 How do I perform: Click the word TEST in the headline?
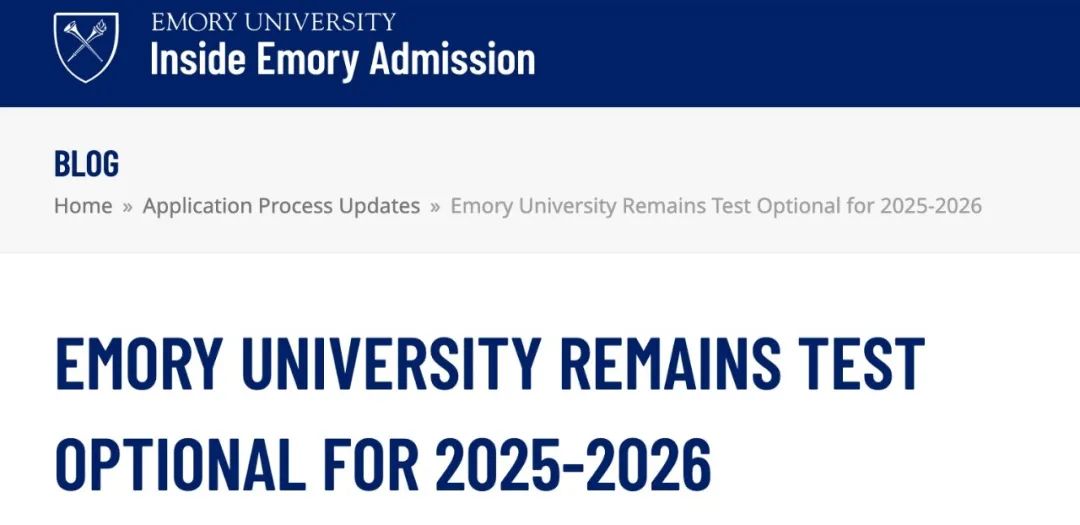(x=866, y=363)
